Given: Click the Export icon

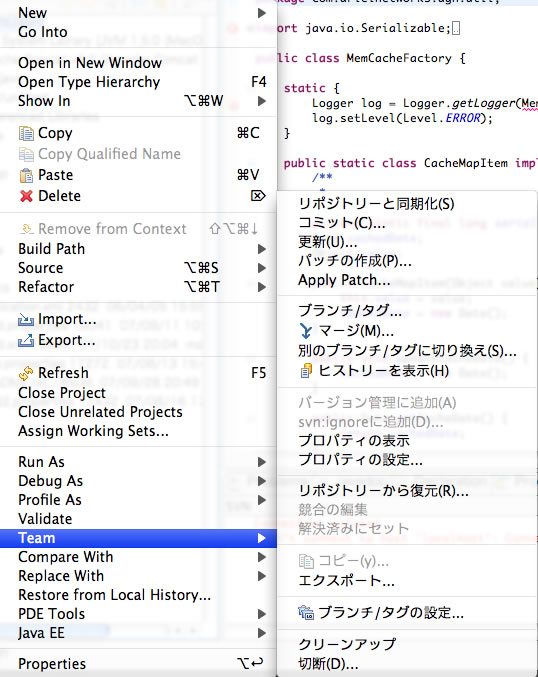Looking at the screenshot, I should (x=26, y=341).
